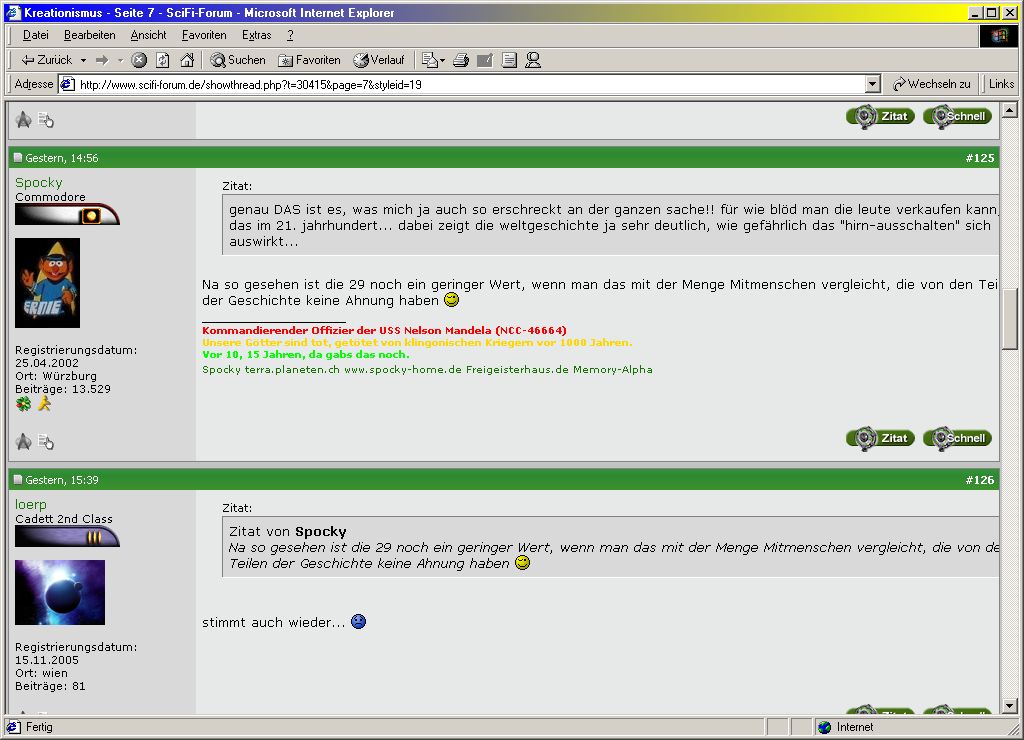Click the AIM running man icon under Spocky
Image resolution: width=1024 pixels, height=740 pixels.
(x=44, y=404)
